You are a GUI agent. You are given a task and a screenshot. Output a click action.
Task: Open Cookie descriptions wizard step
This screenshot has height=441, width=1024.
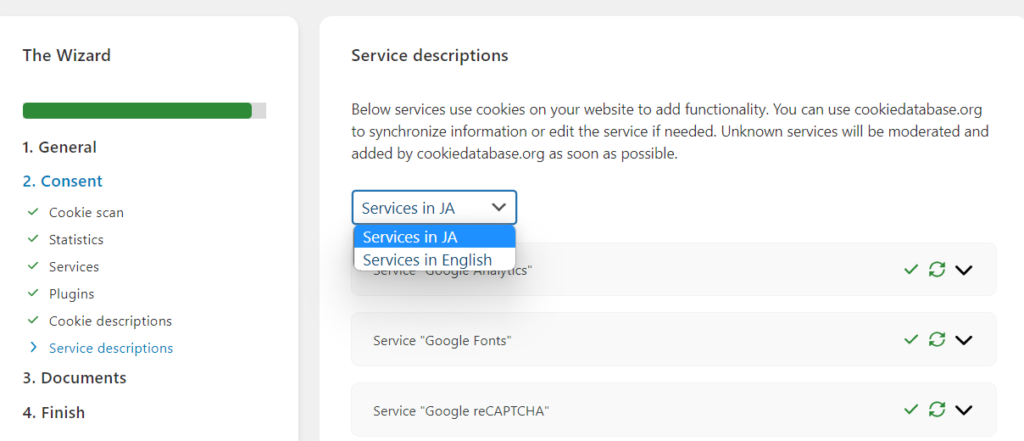click(110, 321)
